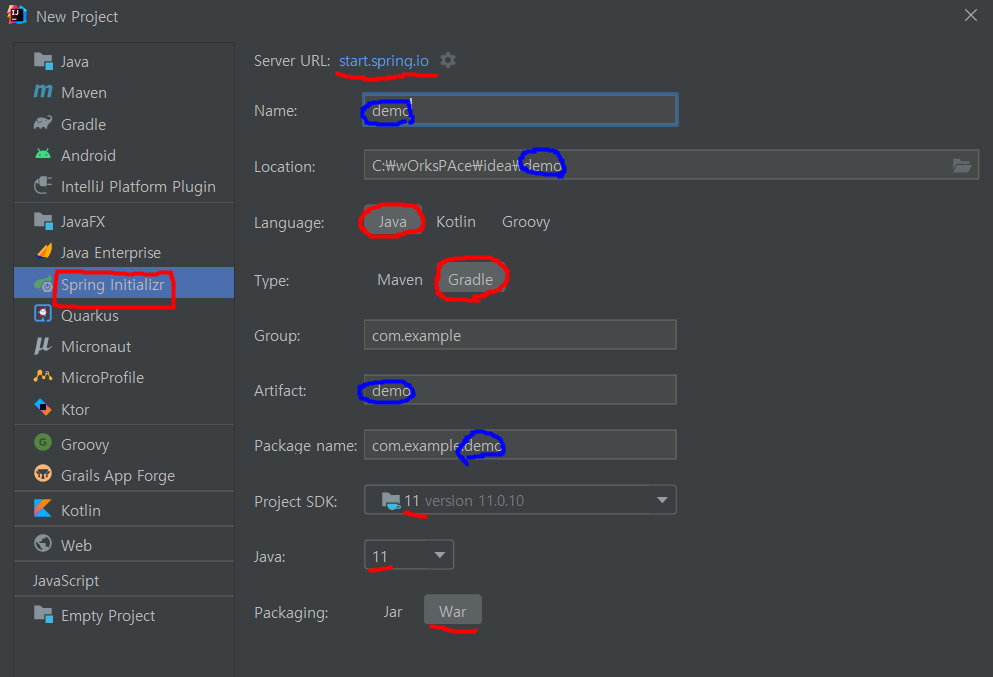Select MicroProfile in the project type list

click(124, 377)
